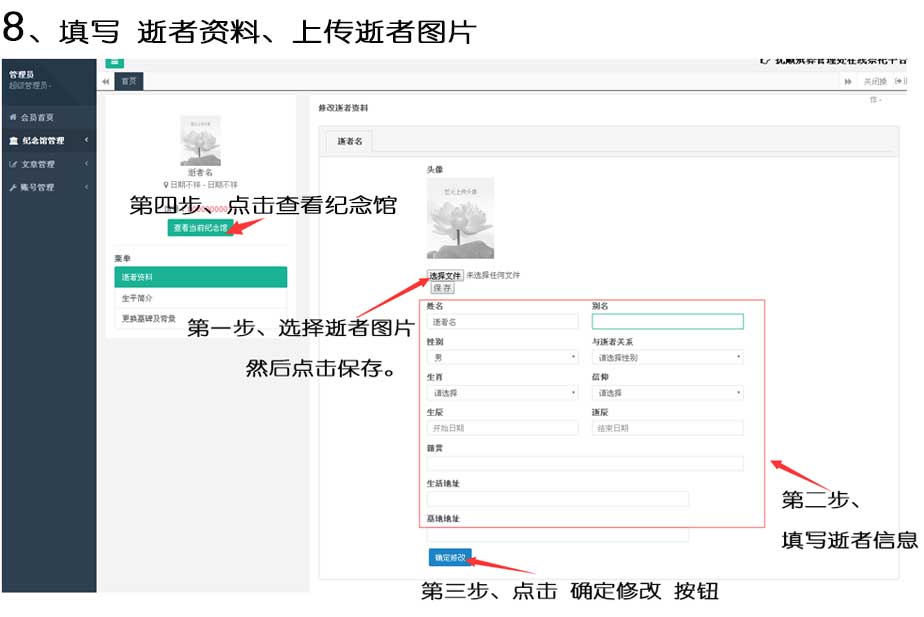This screenshot has height=617, width=924.
Task: Open the 性别 gender dropdown
Action: (x=502, y=357)
